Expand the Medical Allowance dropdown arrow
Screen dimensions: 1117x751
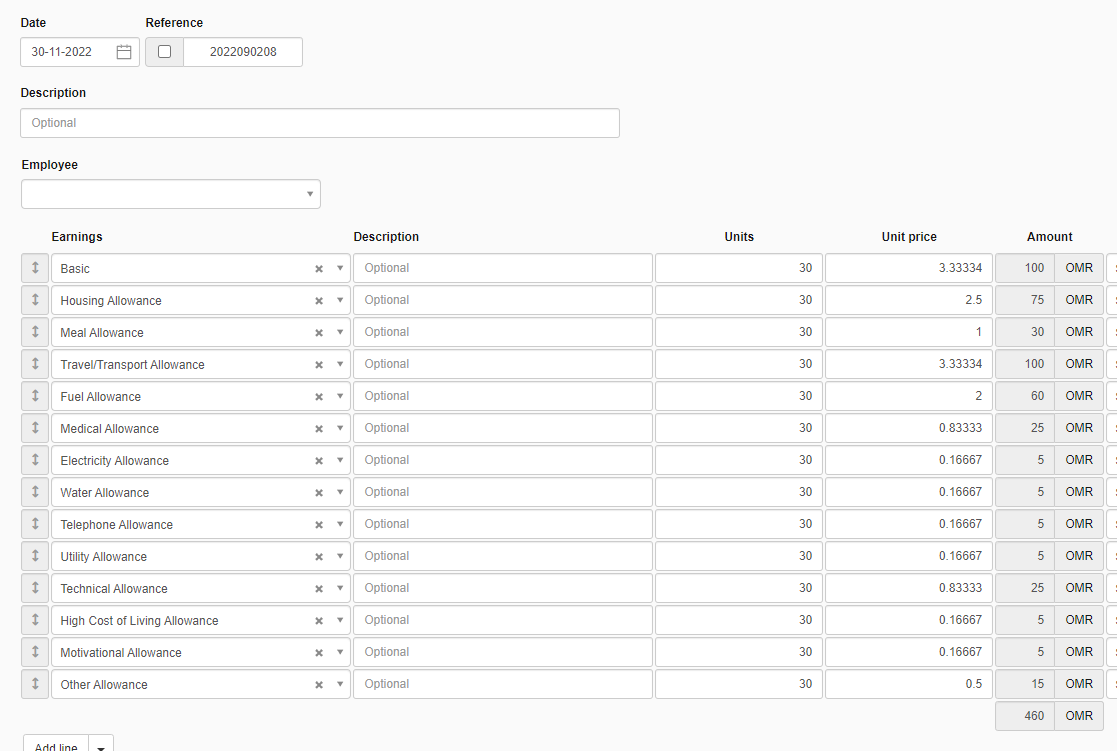tap(340, 429)
